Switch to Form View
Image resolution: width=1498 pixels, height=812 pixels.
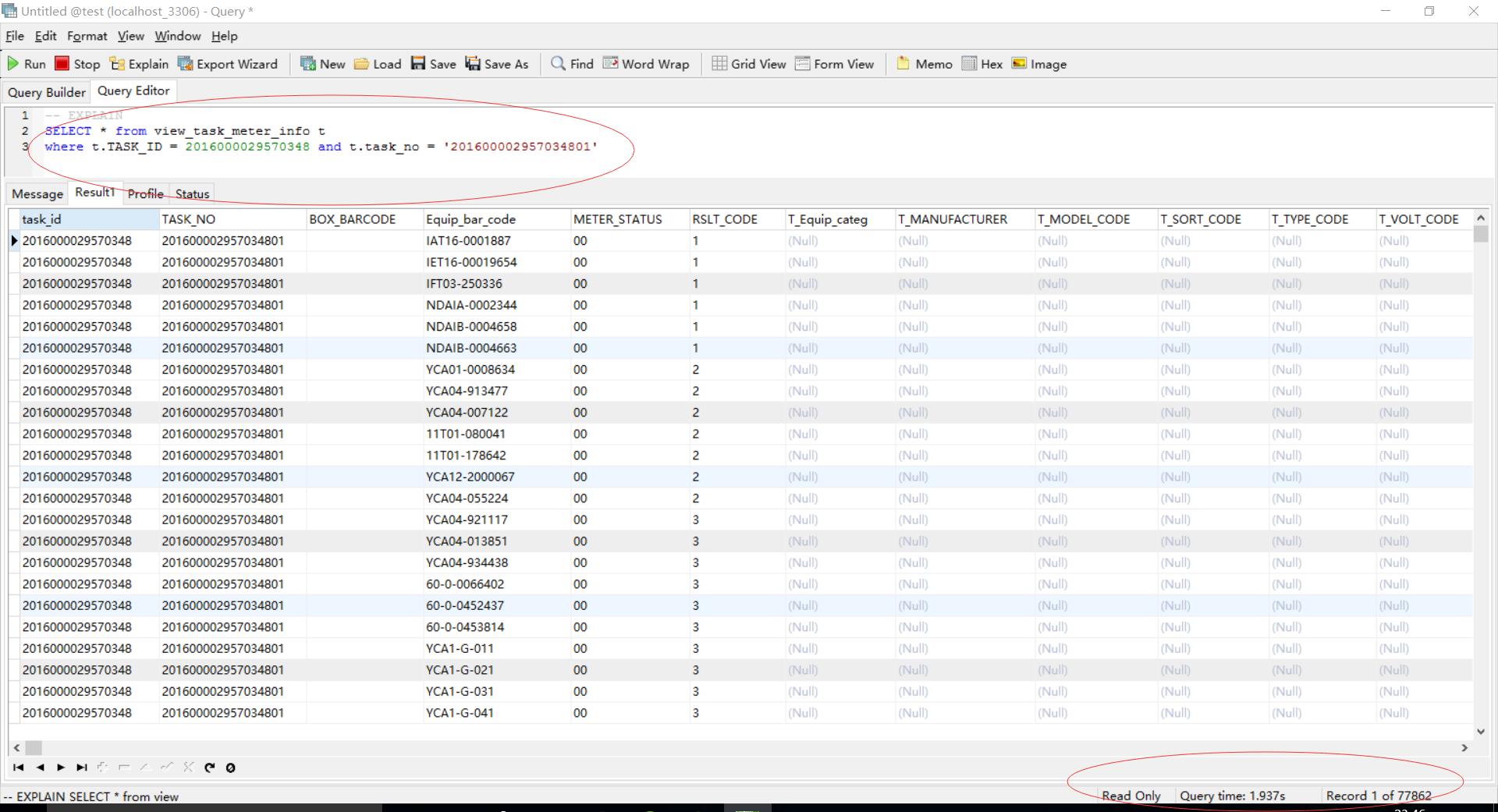click(834, 64)
